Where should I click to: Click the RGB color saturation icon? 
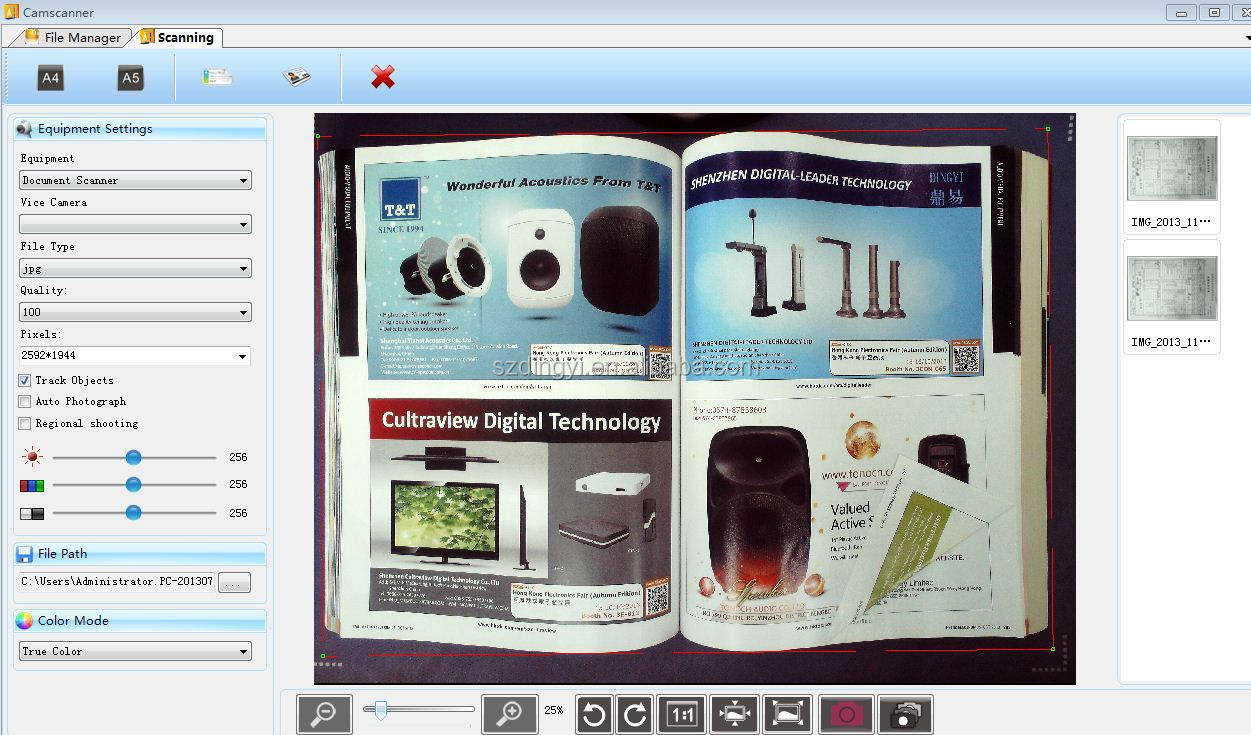(x=32, y=485)
